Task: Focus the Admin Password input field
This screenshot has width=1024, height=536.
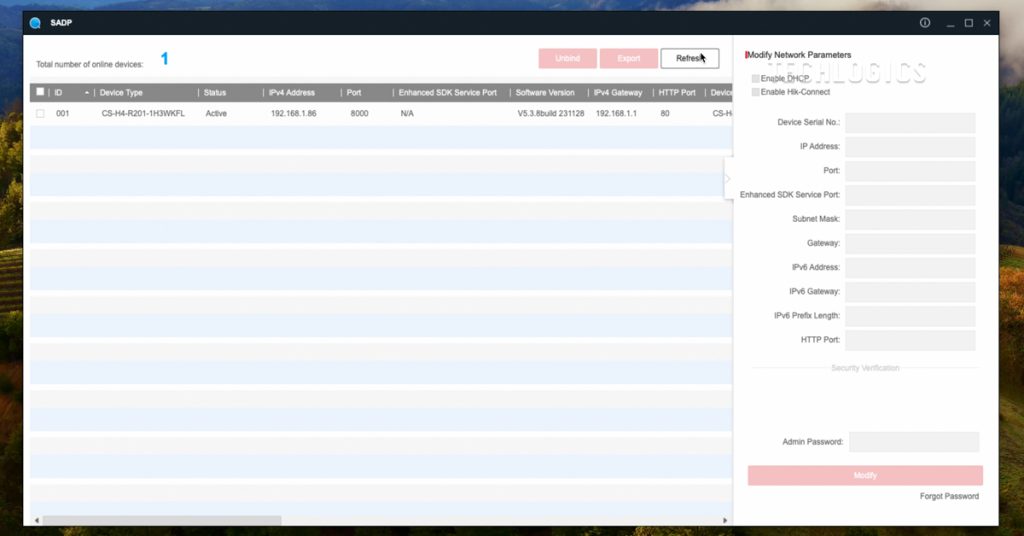Action: [913, 442]
